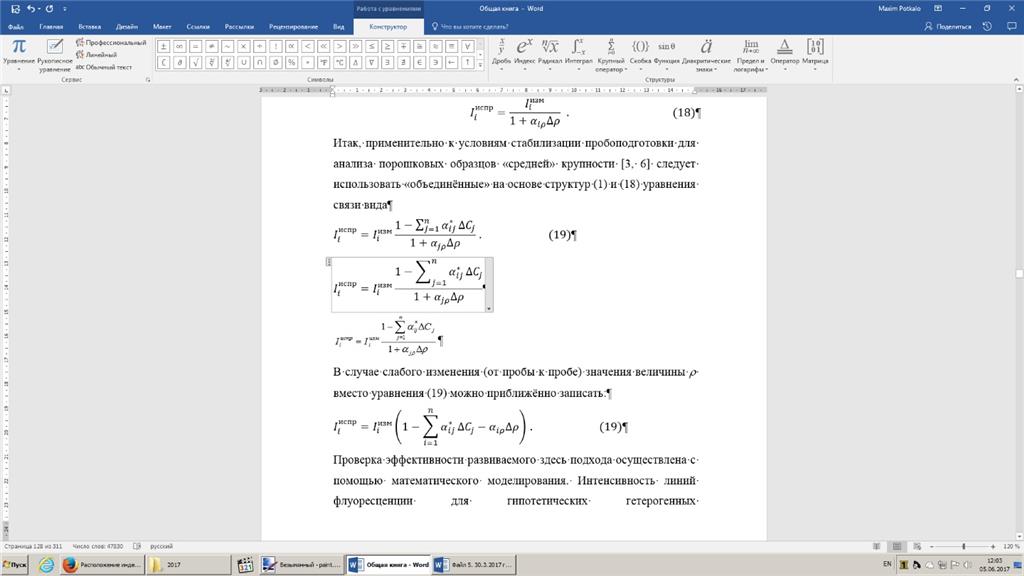The width and height of the screenshot is (1024, 576).
Task: Insert the plus-minus symbol
Action: click(x=163, y=46)
